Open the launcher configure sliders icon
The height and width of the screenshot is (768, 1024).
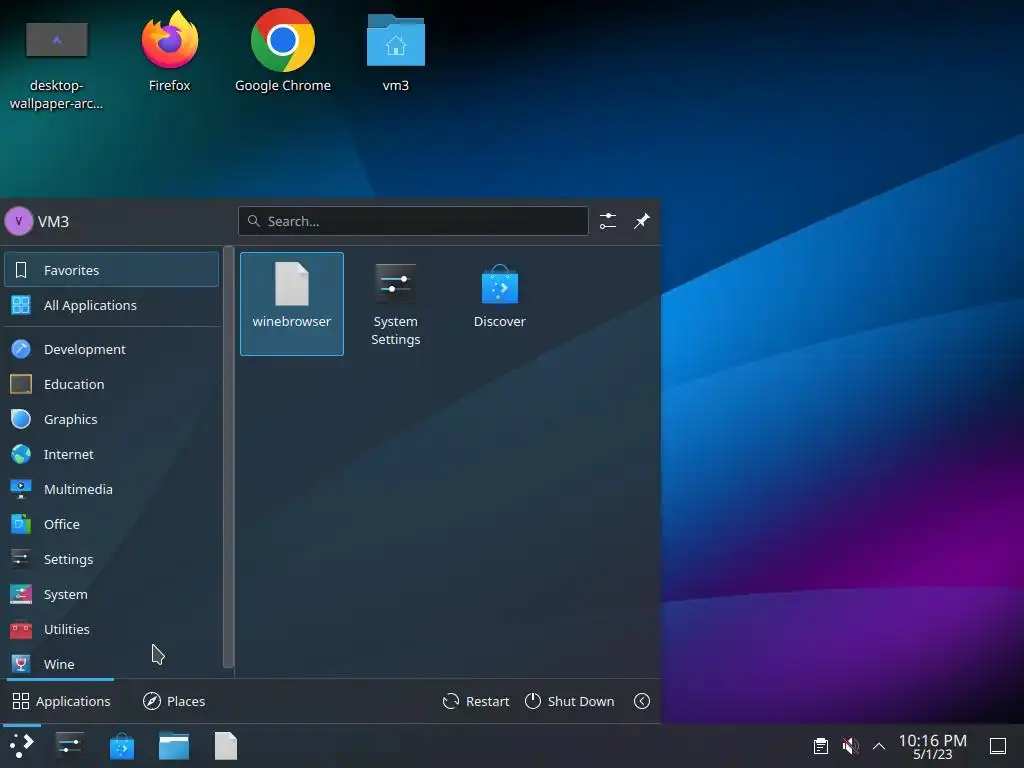(607, 221)
